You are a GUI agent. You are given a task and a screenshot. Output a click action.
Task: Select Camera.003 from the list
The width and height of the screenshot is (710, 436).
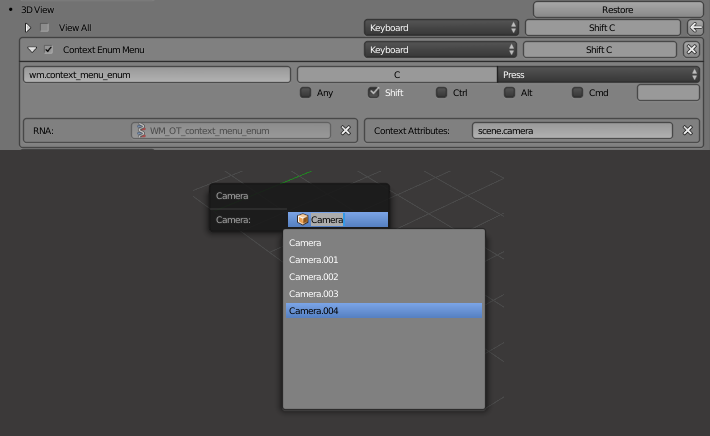pyautogui.click(x=384, y=294)
